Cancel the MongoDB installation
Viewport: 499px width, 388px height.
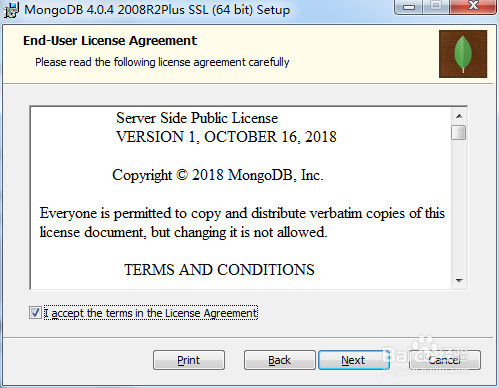[445, 360]
